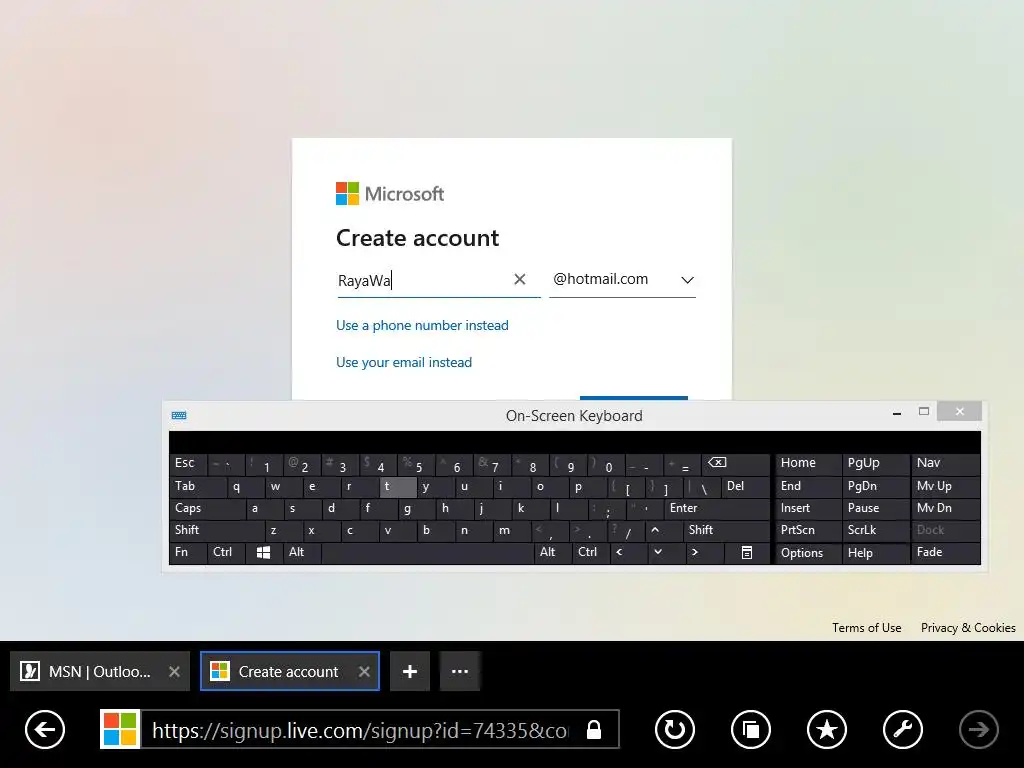Image resolution: width=1024 pixels, height=768 pixels.
Task: Clear the username field with X icon
Action: point(520,280)
